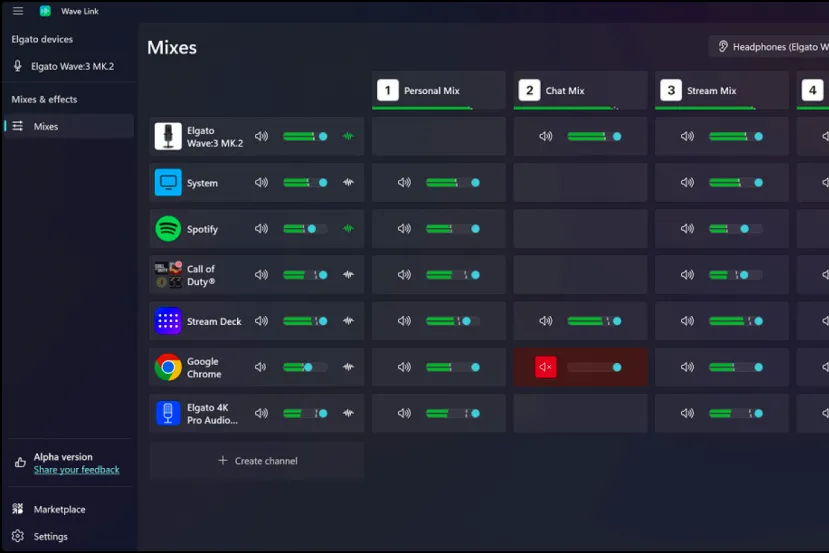Mute the Google Chrome channel master
Image resolution: width=829 pixels, height=553 pixels.
coord(261,367)
